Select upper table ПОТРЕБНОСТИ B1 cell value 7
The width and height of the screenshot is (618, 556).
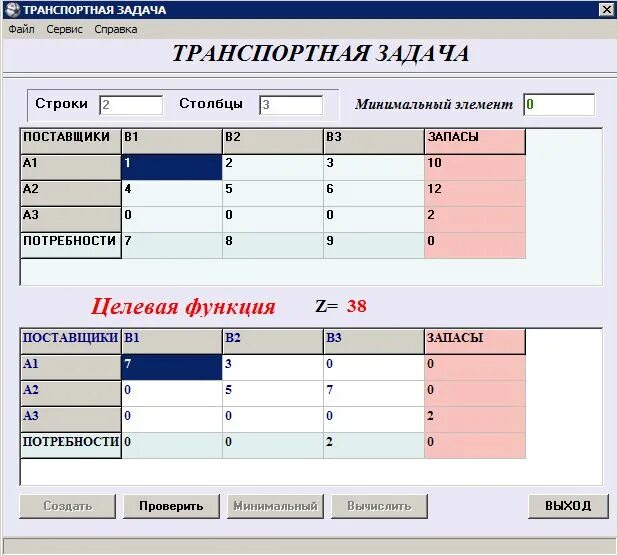tap(172, 245)
